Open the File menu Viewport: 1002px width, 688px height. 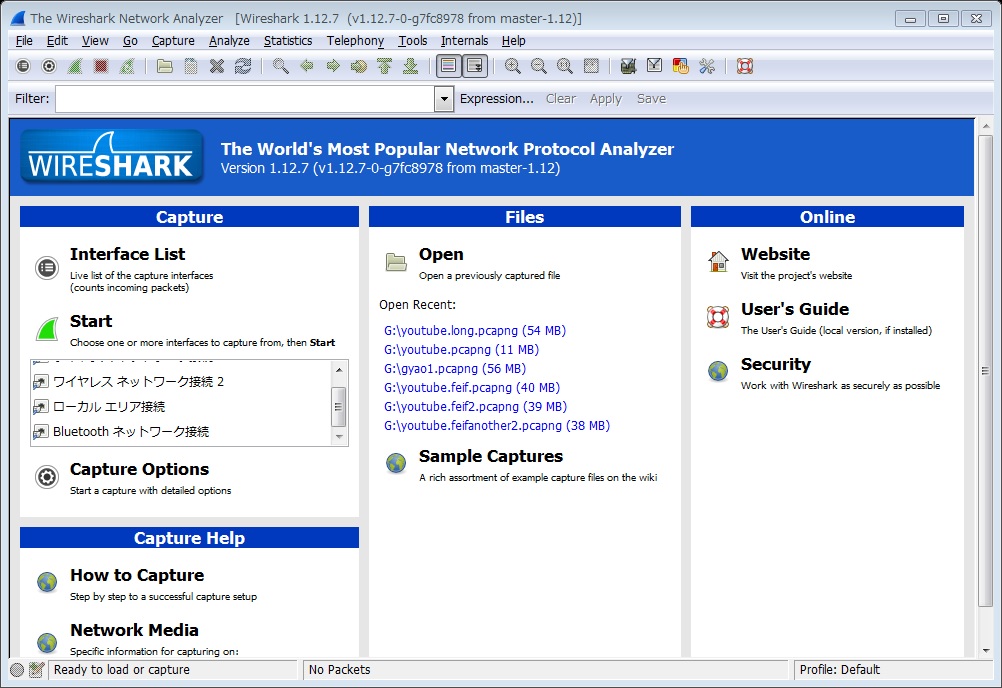point(24,41)
